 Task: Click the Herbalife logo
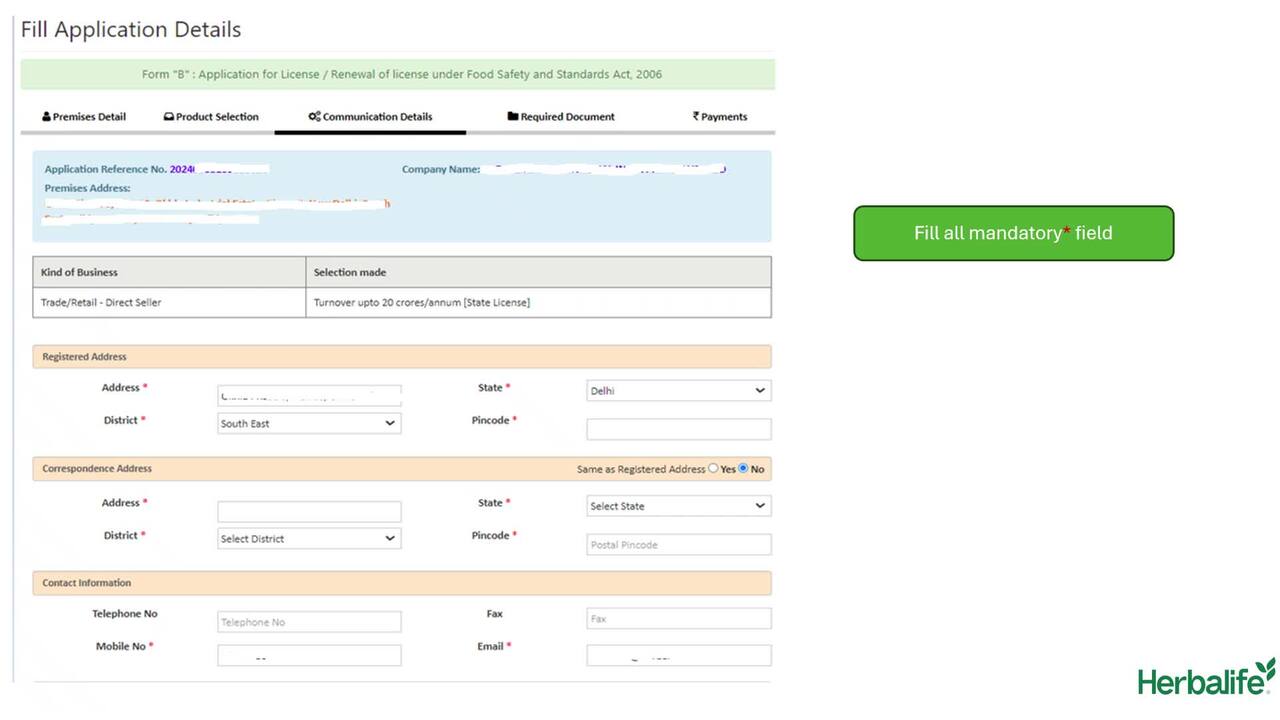1206,678
